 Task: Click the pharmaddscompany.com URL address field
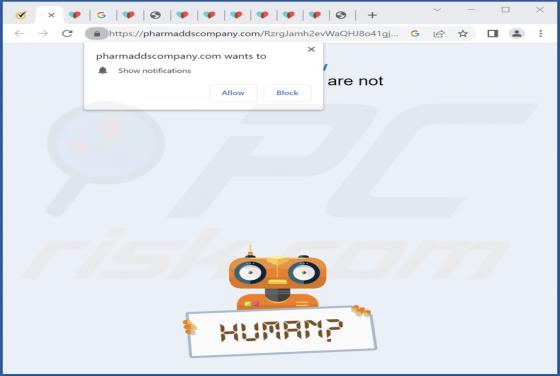pos(254,34)
